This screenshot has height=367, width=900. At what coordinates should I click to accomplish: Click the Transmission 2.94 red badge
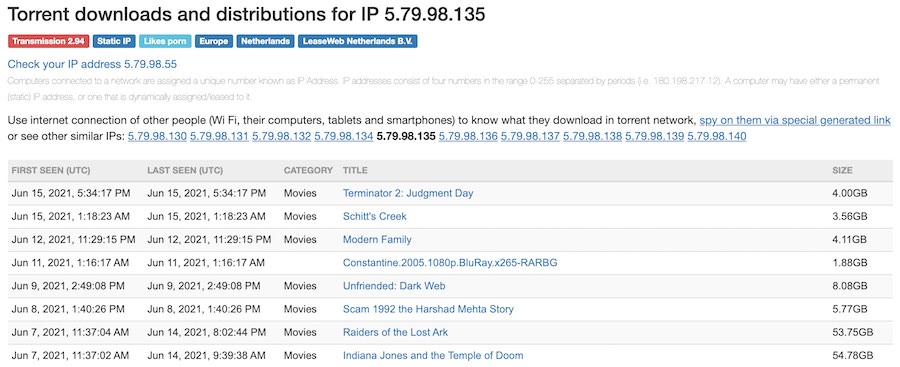point(49,41)
